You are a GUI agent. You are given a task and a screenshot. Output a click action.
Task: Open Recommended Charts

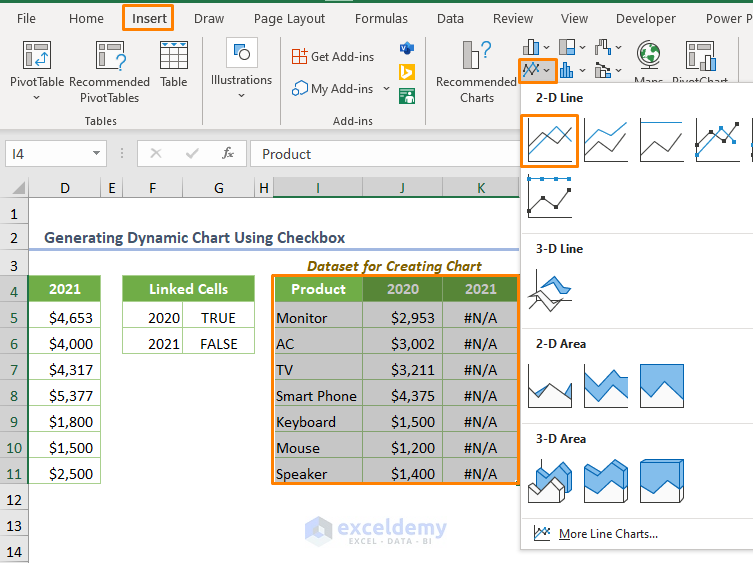(476, 72)
